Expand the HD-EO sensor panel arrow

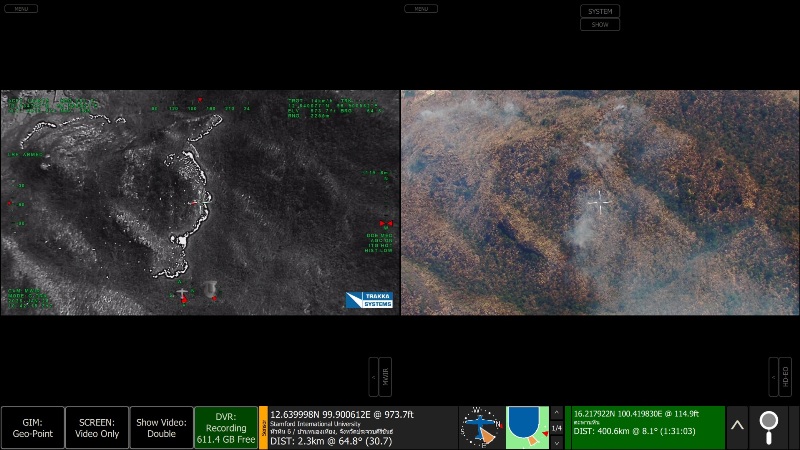773,376
